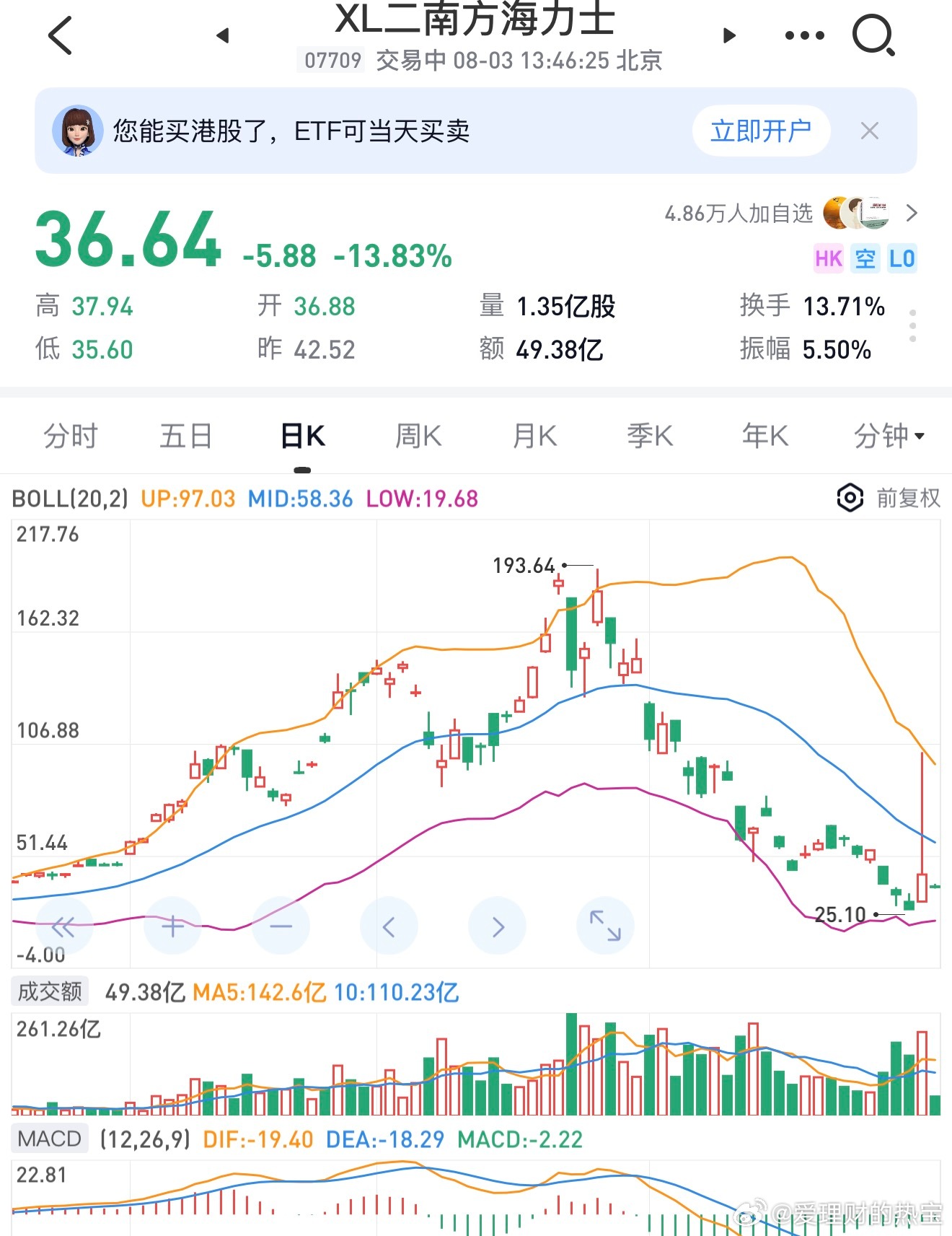This screenshot has height=1236, width=952.
Task: Go back using the top-left arrow
Action: point(61,35)
